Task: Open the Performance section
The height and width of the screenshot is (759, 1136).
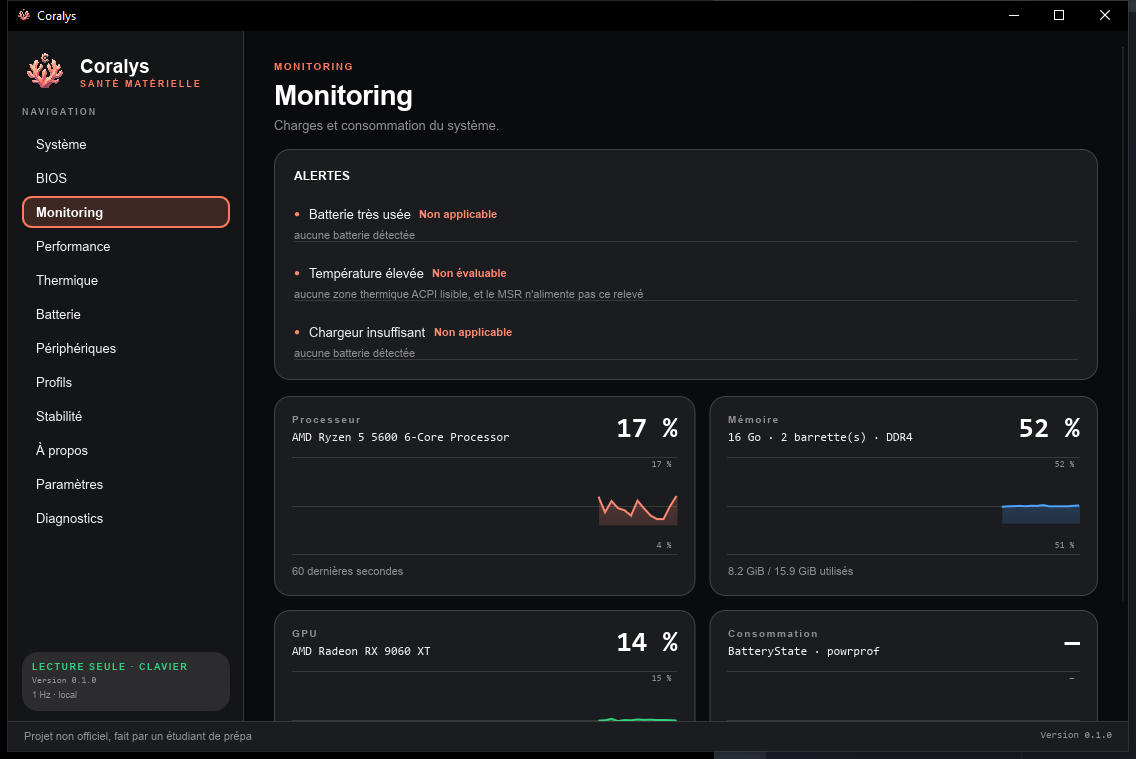Action: [x=126, y=246]
